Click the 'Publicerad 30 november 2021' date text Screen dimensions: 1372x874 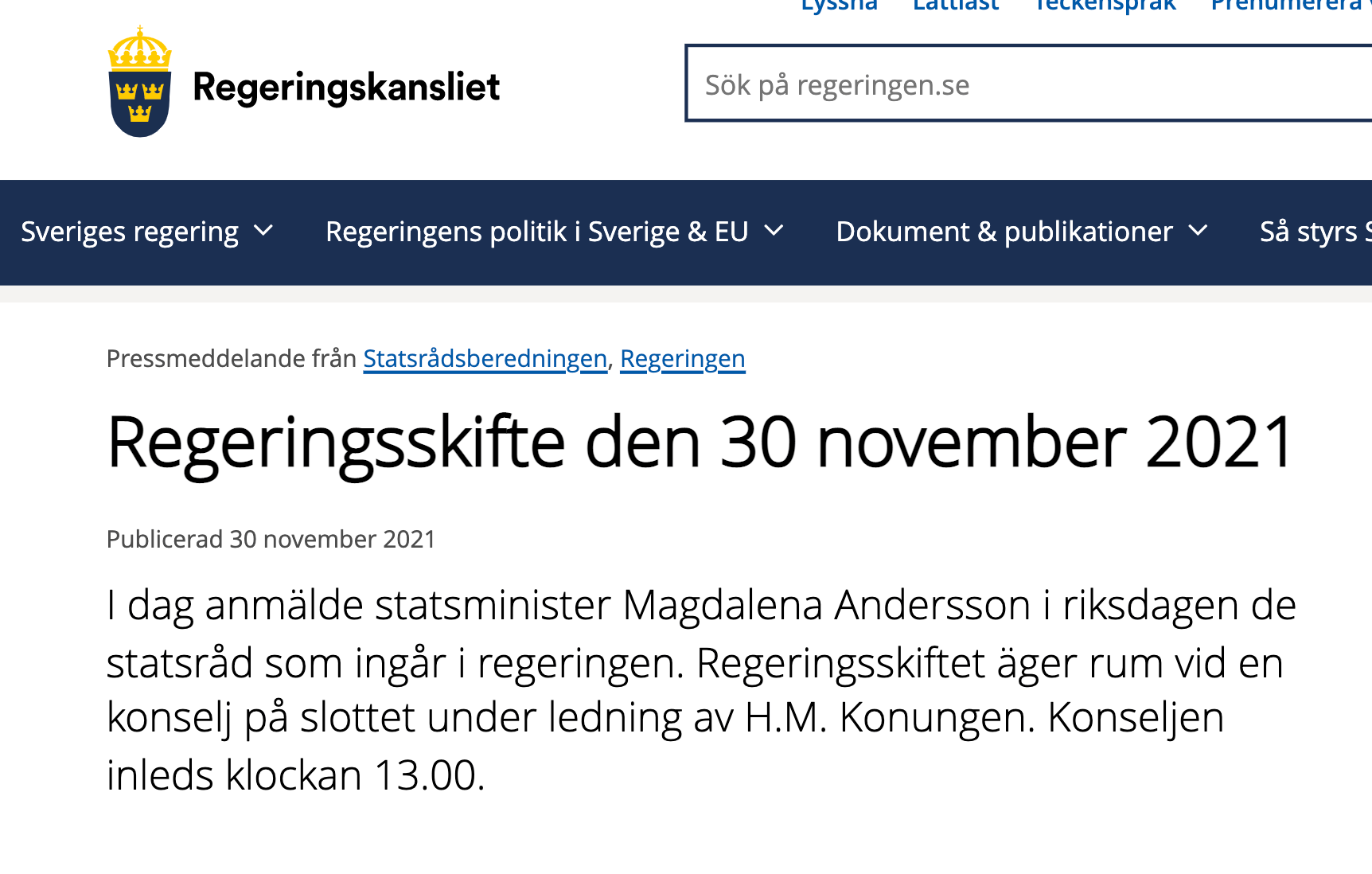coord(271,540)
